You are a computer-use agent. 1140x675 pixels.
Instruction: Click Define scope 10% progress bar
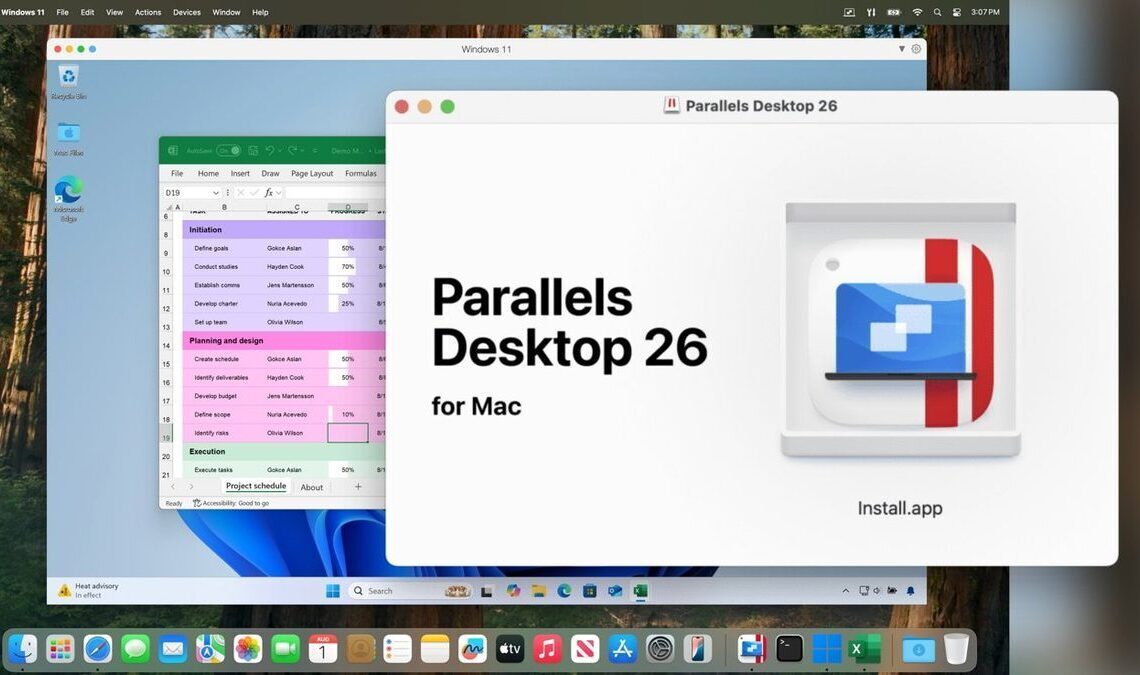click(348, 415)
